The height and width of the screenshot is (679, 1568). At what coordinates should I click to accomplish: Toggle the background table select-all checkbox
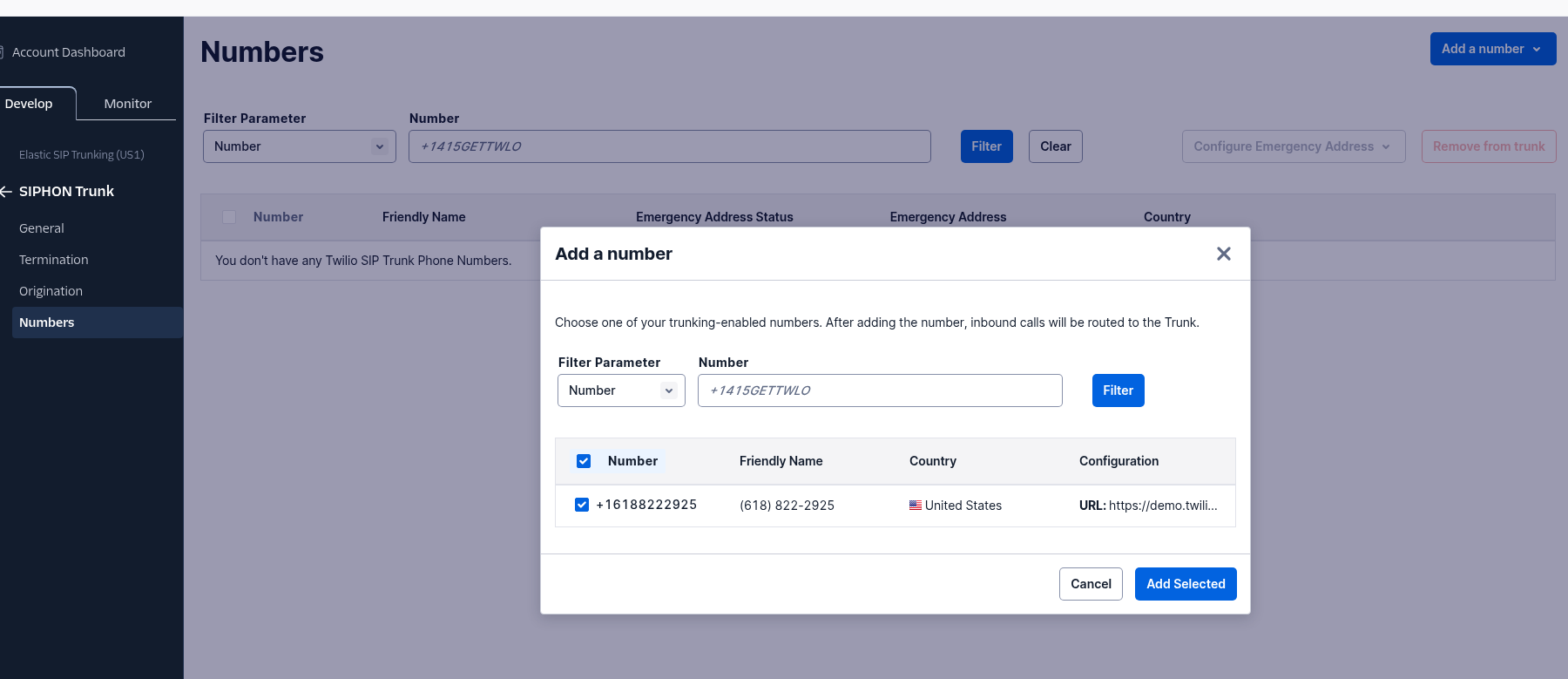[x=229, y=217]
